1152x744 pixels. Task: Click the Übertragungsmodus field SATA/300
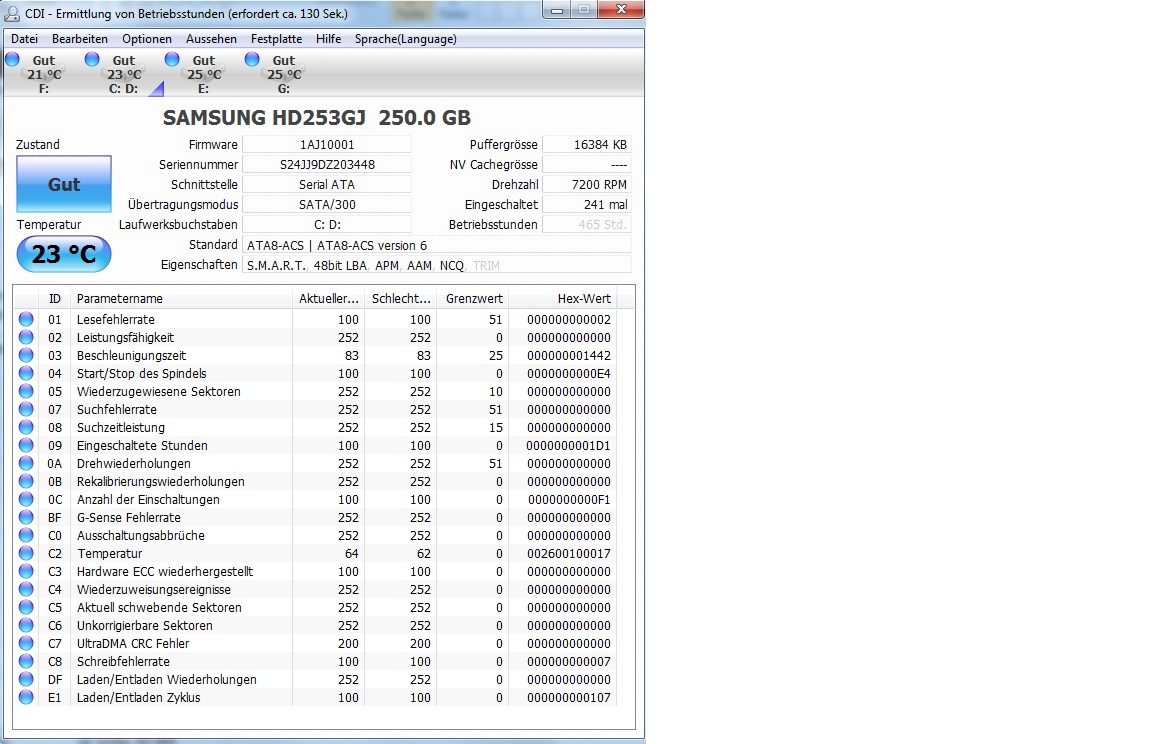pos(327,204)
